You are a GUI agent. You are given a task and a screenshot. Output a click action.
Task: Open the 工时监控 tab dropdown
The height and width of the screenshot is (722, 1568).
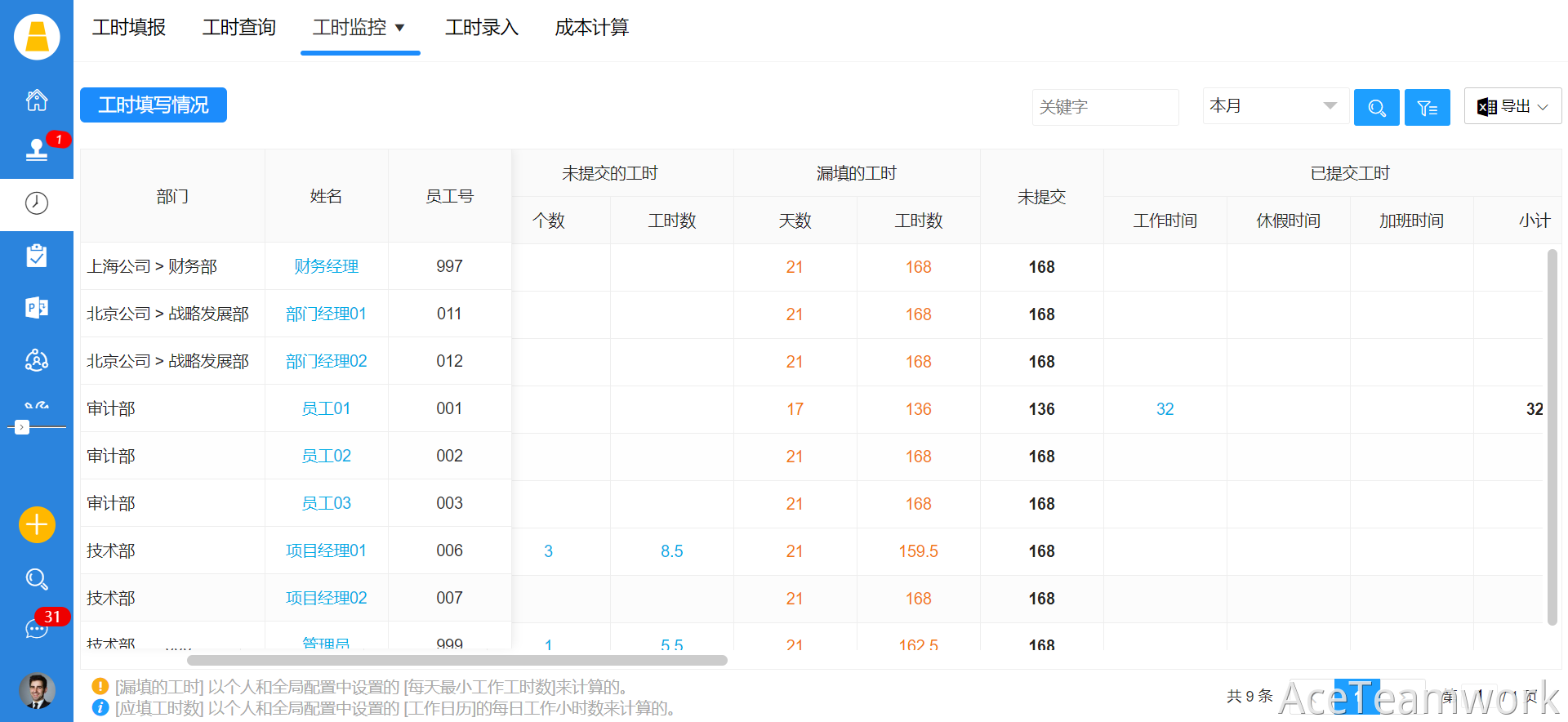coord(359,28)
